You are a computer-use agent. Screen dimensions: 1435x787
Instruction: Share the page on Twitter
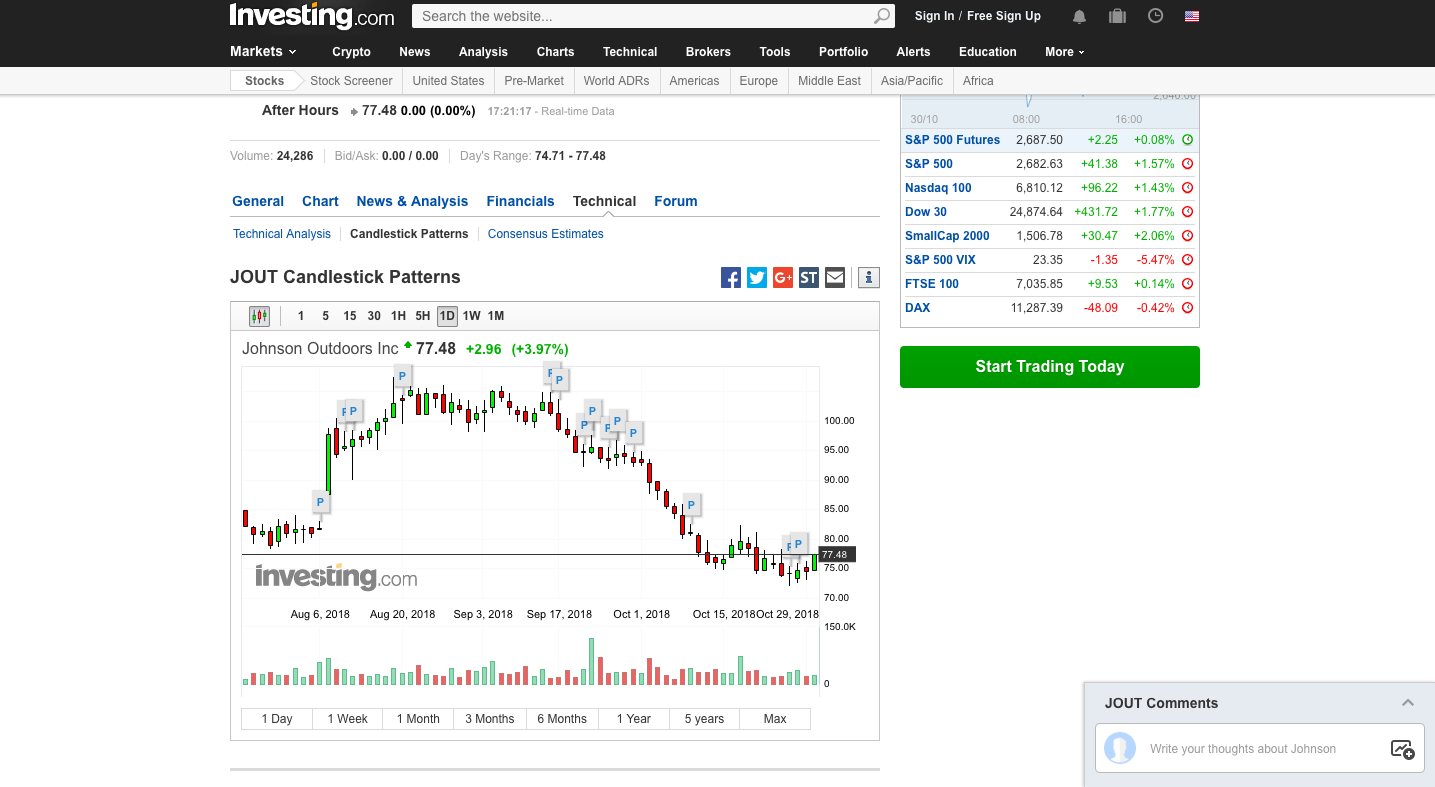[x=757, y=278]
